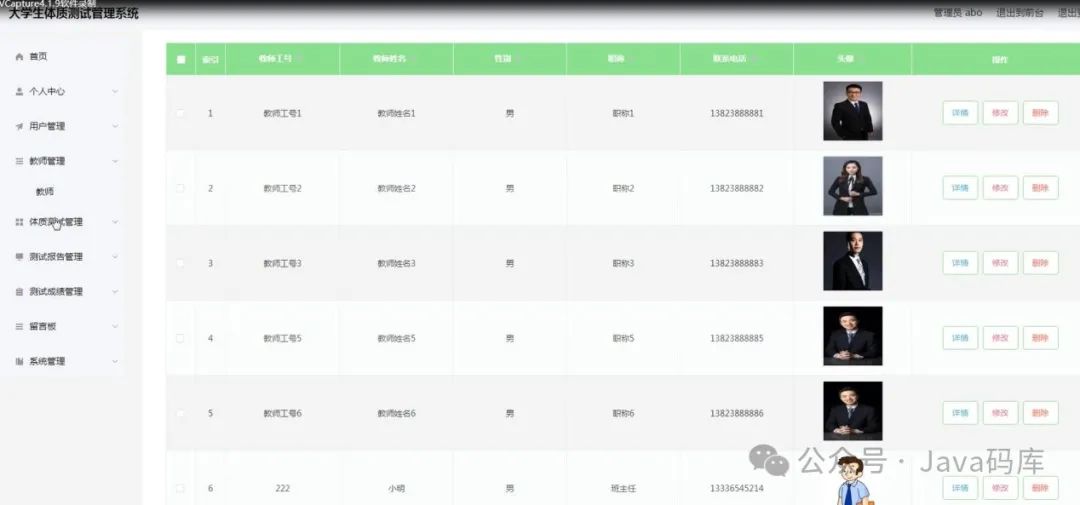Expand the 个人中心 chevron
The width and height of the screenshot is (1080, 505).
click(x=115, y=92)
